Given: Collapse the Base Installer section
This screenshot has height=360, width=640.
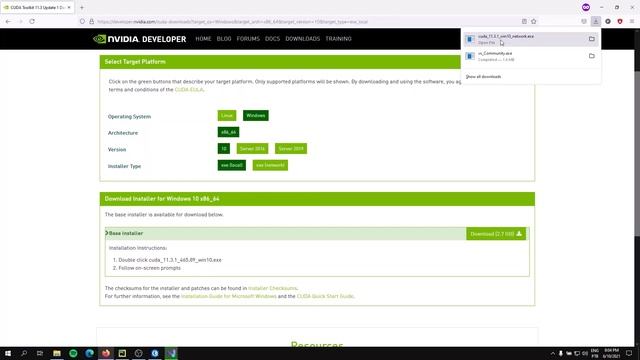Looking at the screenshot, I should 124,233.
